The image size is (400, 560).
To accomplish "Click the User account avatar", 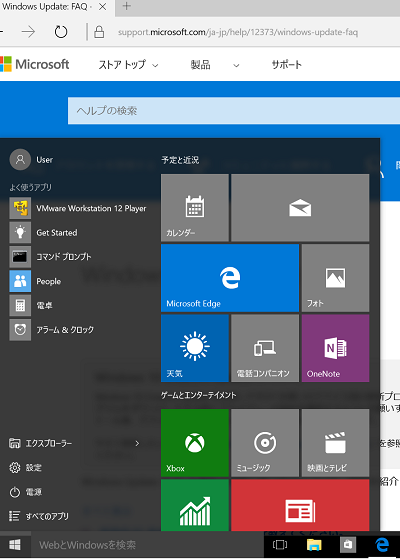I will point(20,159).
